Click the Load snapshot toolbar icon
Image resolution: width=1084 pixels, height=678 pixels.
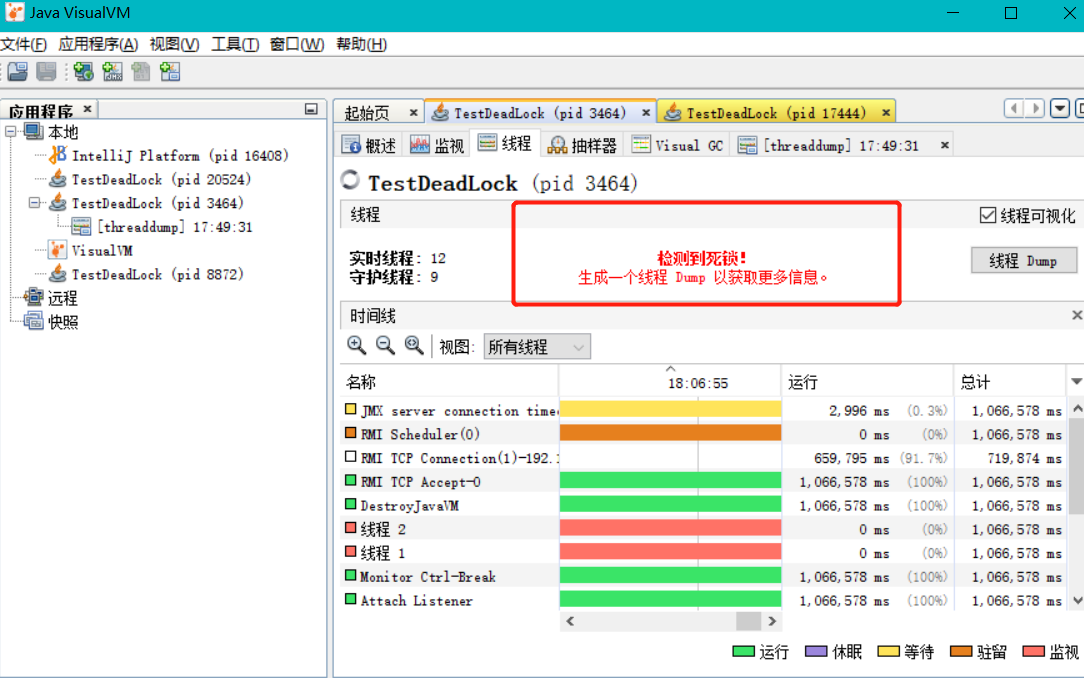tap(18, 71)
